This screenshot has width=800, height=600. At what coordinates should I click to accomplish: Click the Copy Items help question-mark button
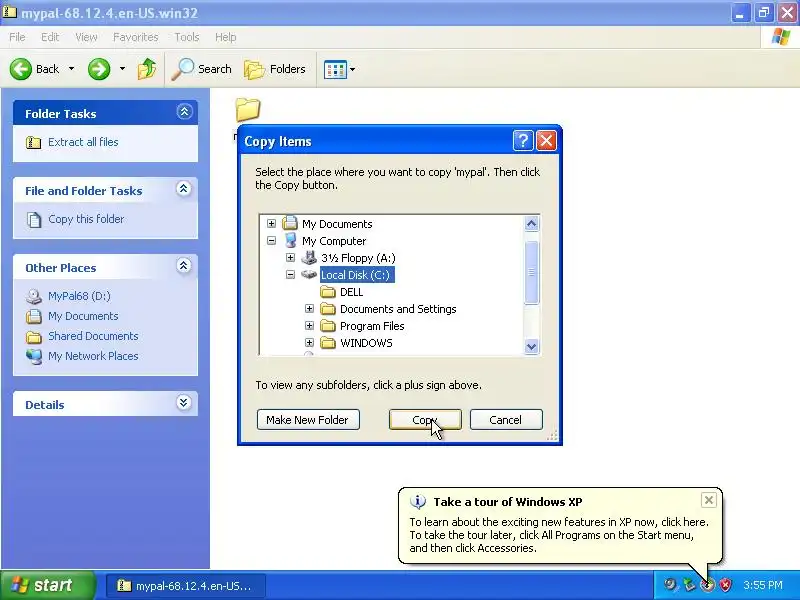(523, 140)
